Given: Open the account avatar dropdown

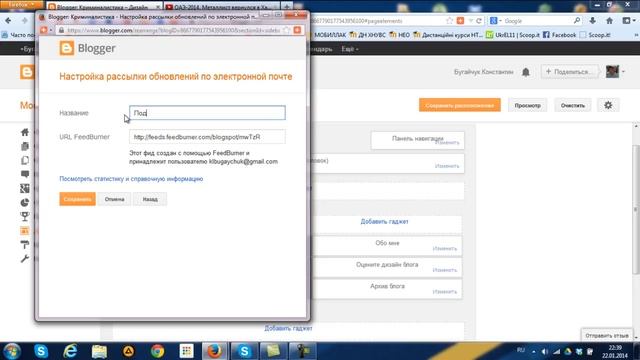Looking at the screenshot, I should pos(616,71).
